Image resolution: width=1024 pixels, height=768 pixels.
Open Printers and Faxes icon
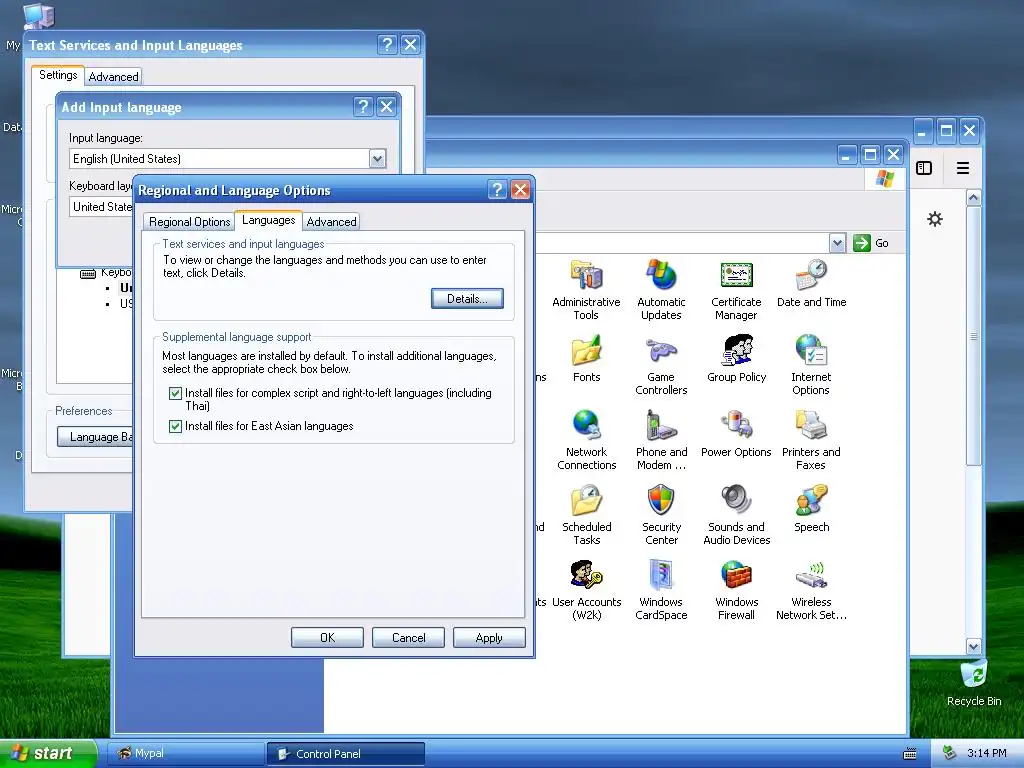(x=811, y=425)
